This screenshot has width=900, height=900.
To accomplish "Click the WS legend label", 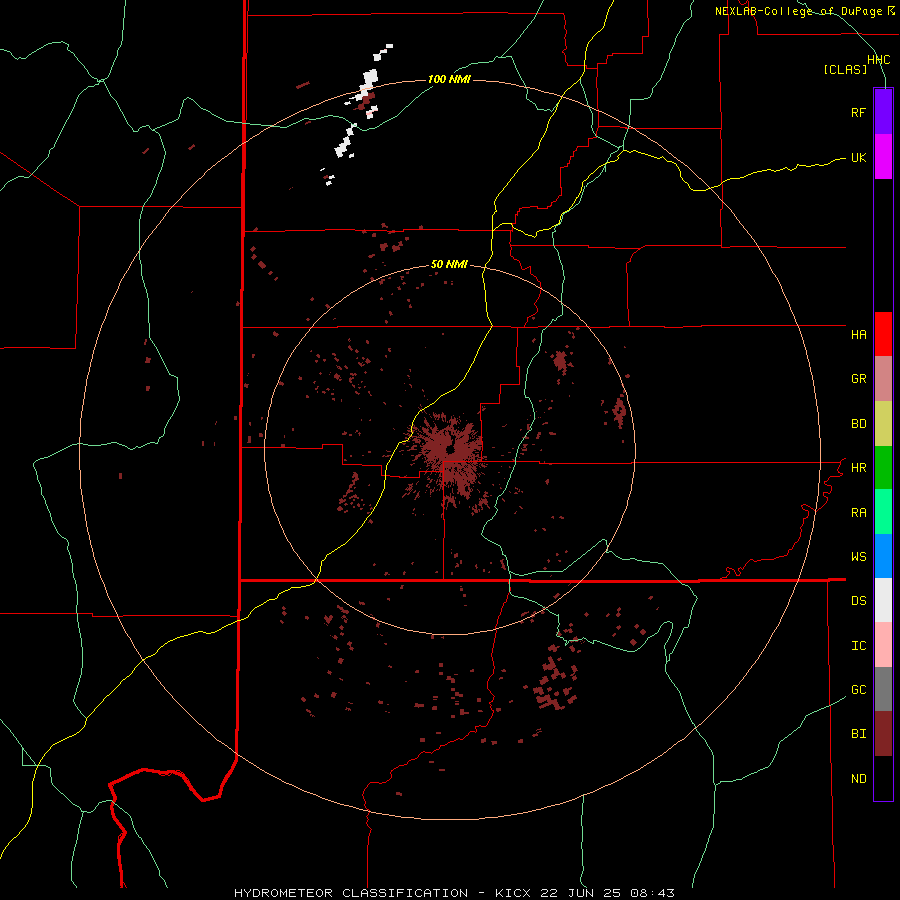I will click(x=858, y=557).
